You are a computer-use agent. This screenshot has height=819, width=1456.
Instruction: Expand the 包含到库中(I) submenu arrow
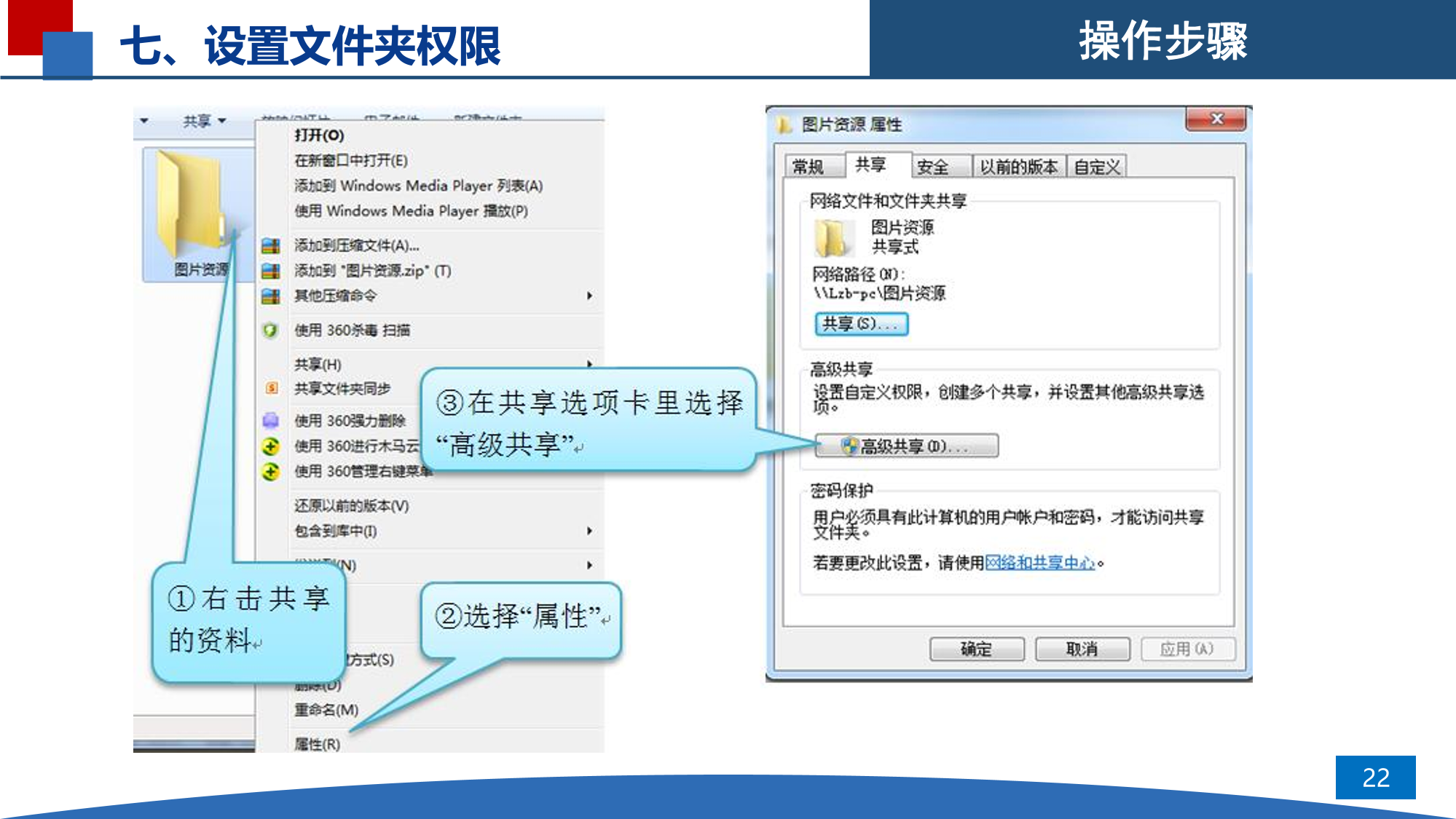589,531
